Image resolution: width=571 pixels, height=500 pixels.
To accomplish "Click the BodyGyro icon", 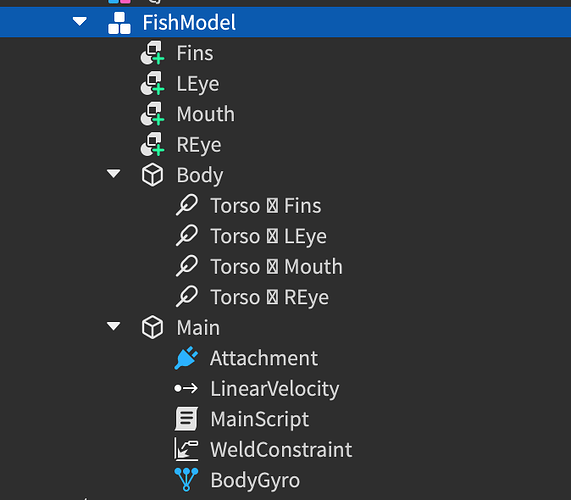I will (x=186, y=480).
